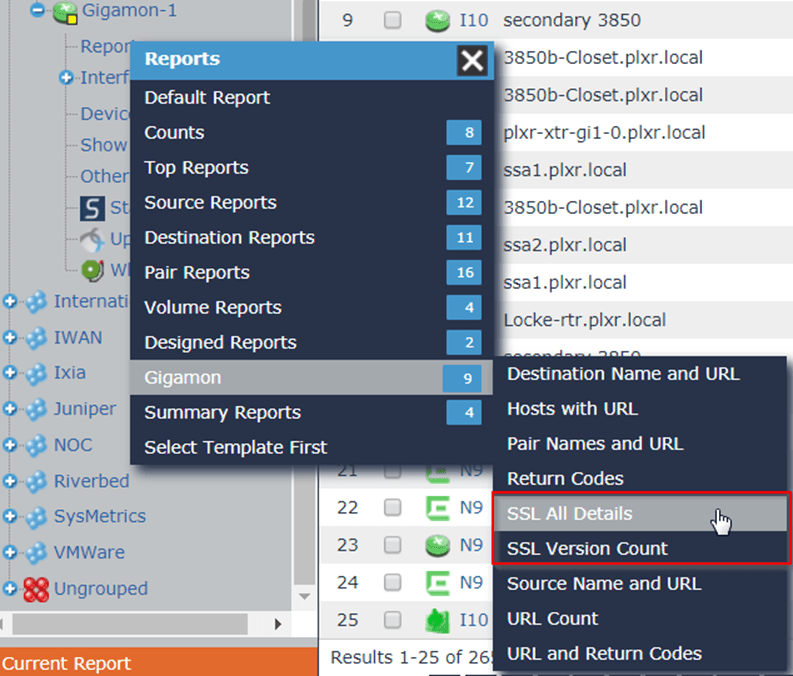Tick the checkbox for row 25

coord(392,619)
